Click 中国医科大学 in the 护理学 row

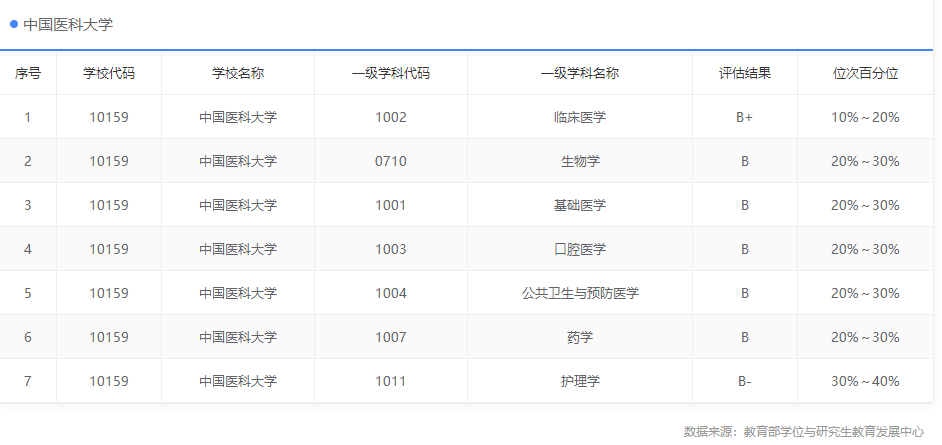point(238,381)
